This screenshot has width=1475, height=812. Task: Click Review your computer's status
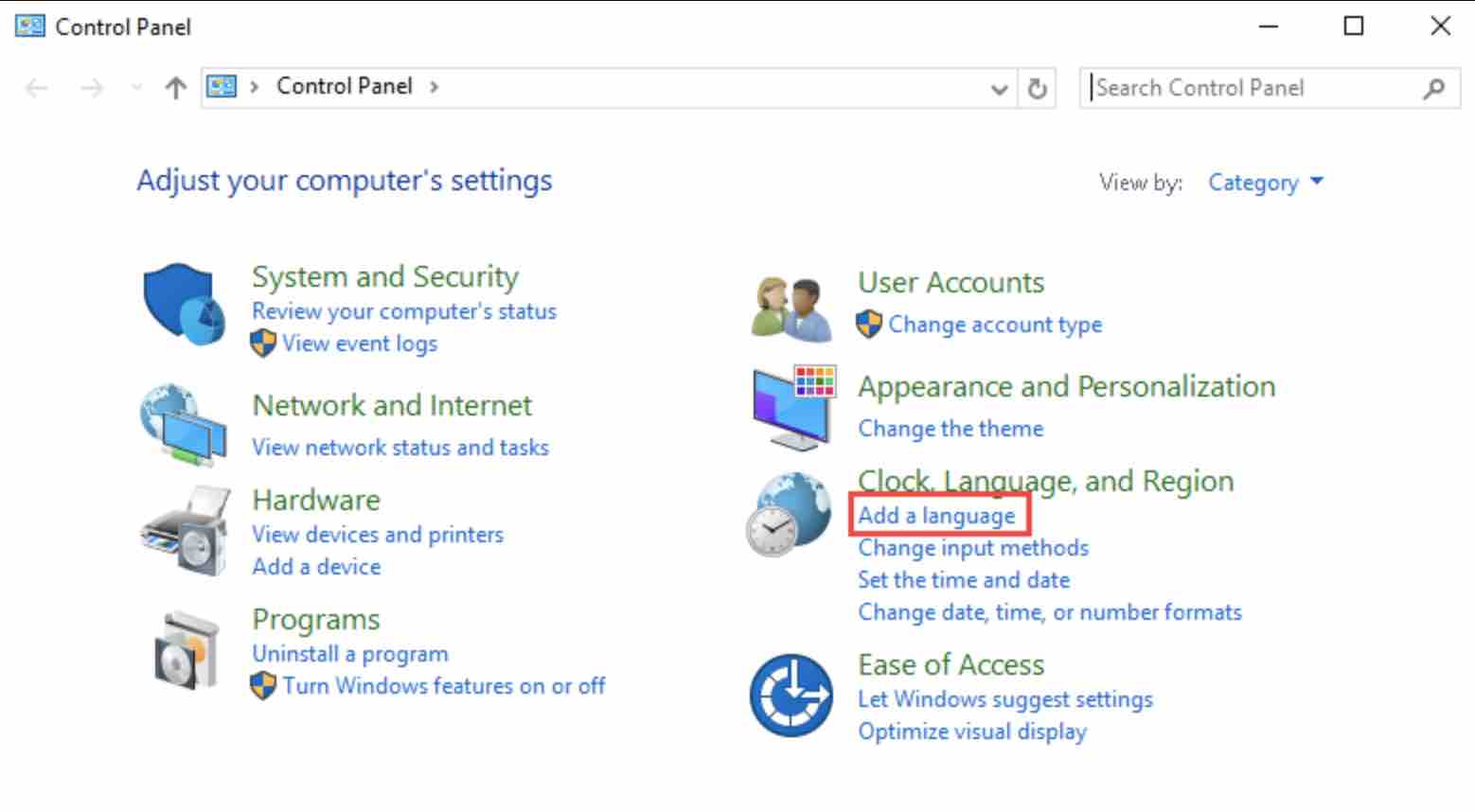[404, 311]
